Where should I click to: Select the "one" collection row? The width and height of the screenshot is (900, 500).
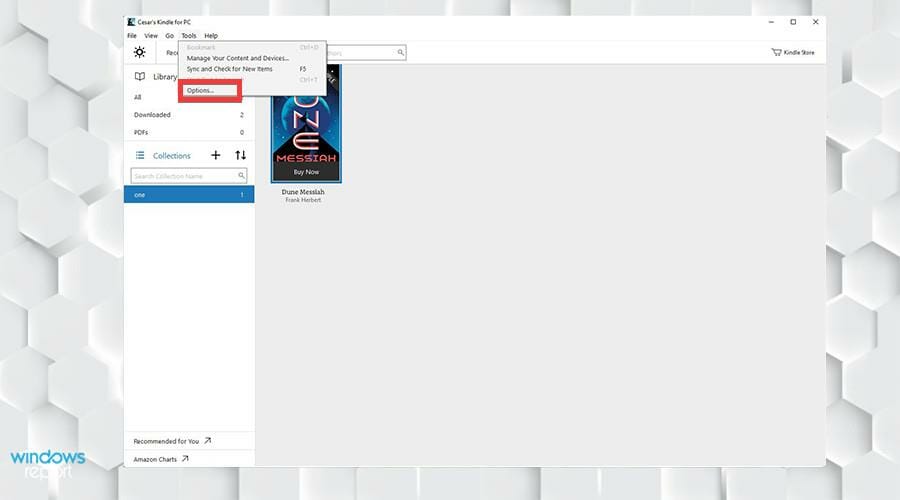(x=189, y=195)
